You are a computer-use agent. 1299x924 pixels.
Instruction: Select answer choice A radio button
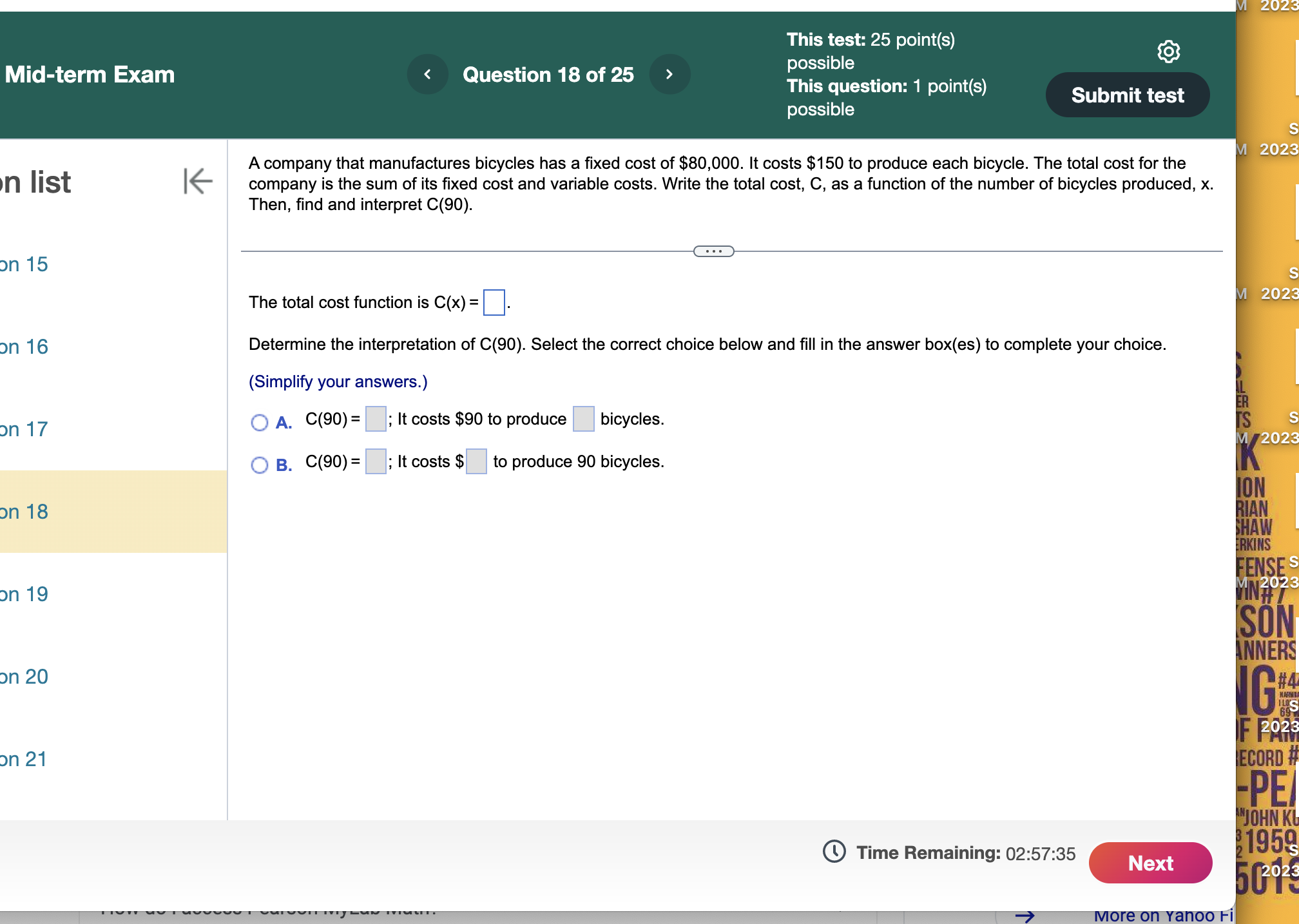pyautogui.click(x=259, y=422)
